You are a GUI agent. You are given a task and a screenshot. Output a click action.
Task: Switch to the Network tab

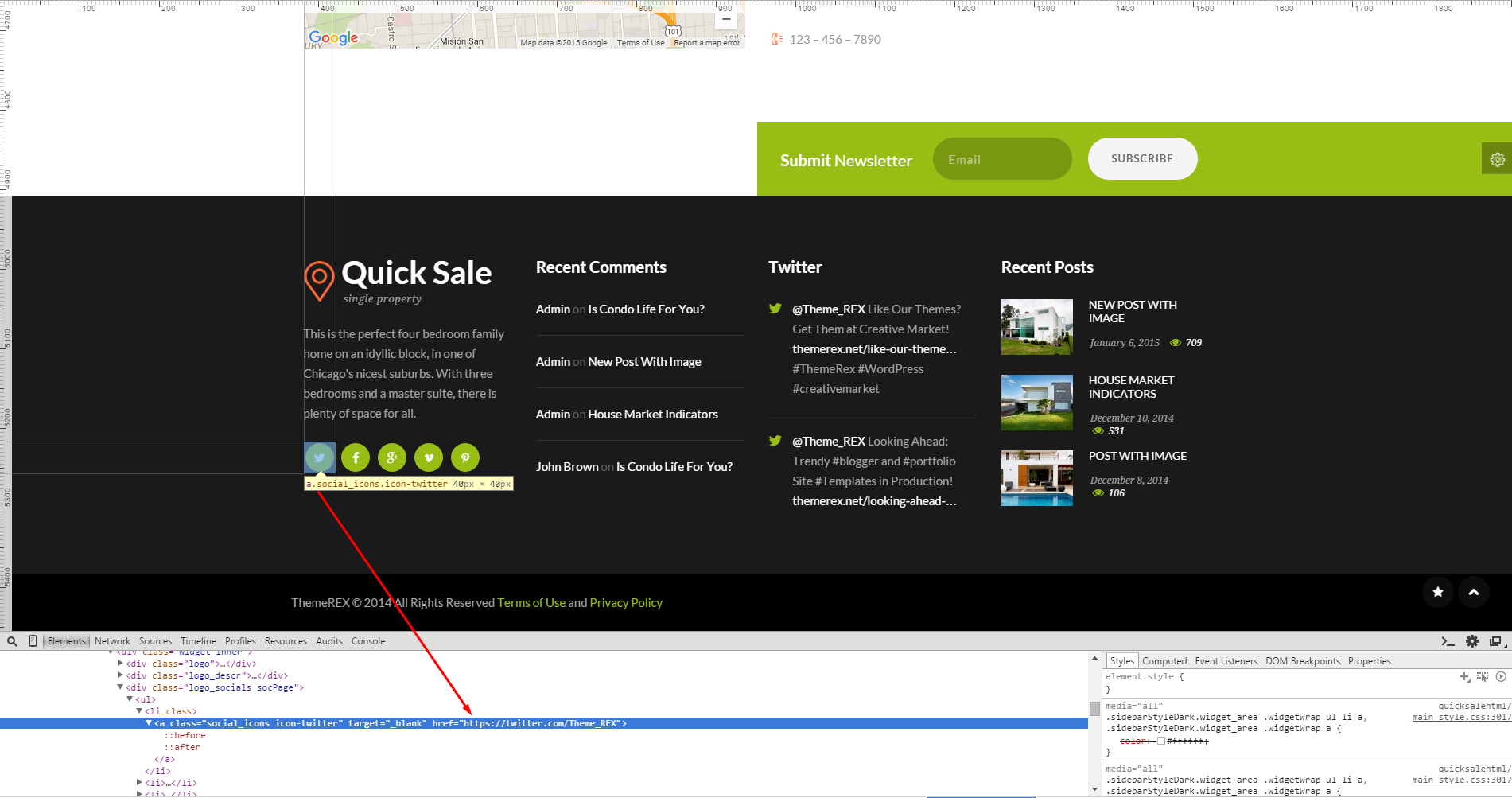pyautogui.click(x=112, y=641)
